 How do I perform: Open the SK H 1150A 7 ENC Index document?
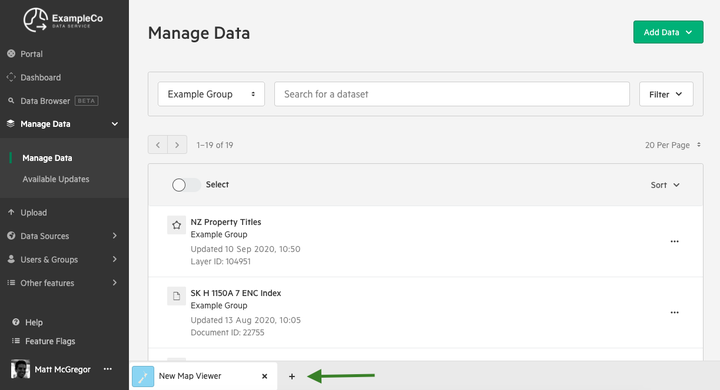coord(236,293)
